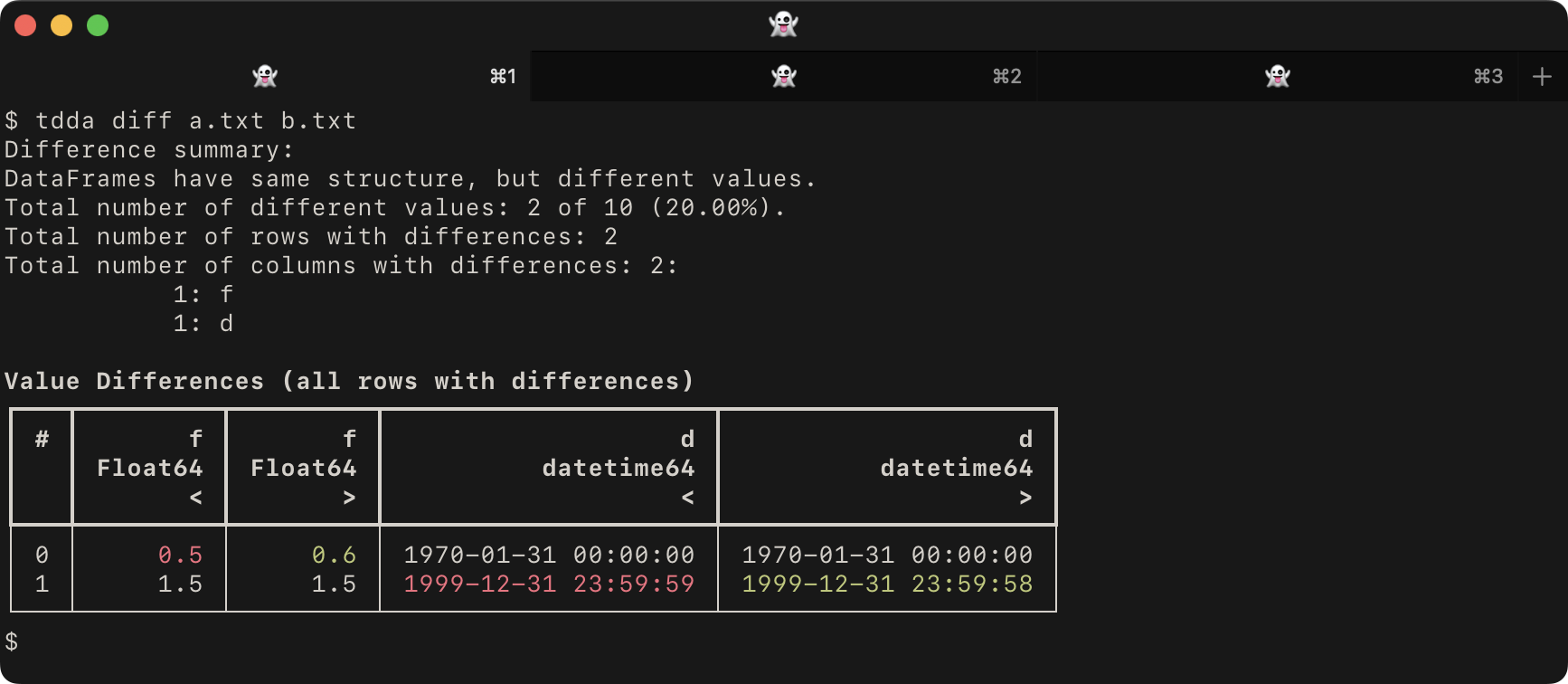
Task: Switch to the first tab labeled ⌘1
Action: point(265,76)
